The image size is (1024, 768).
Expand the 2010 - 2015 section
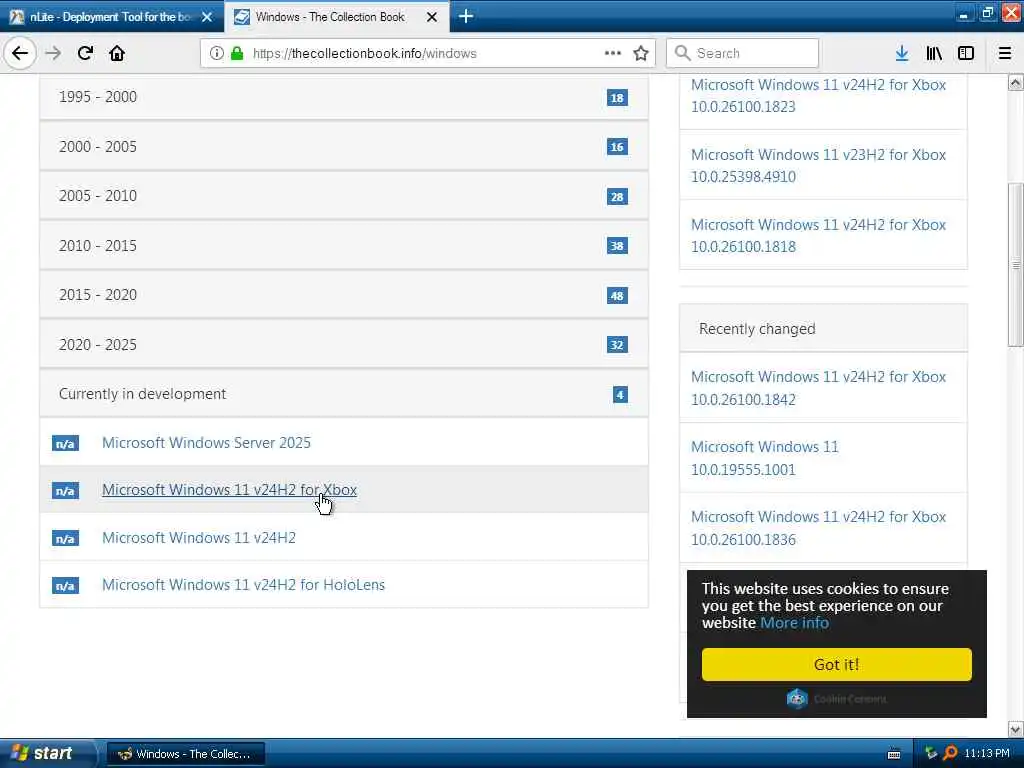(344, 246)
